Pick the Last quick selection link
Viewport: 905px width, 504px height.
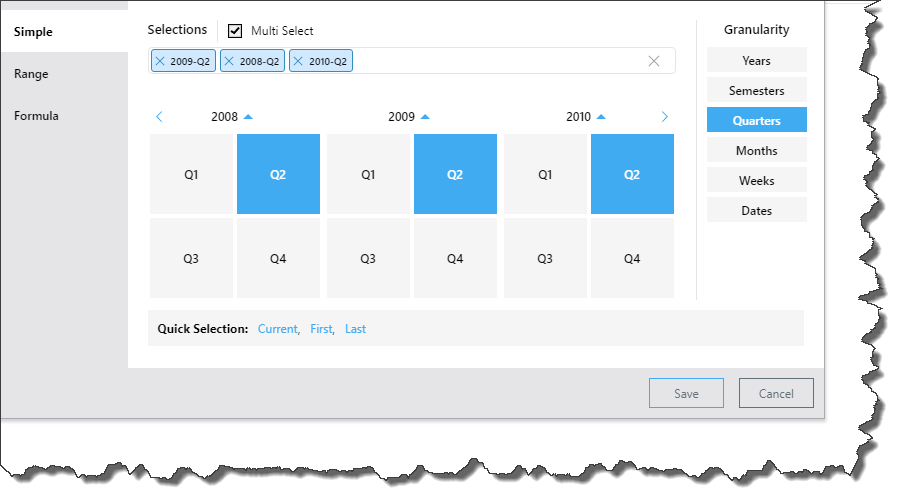pos(355,328)
